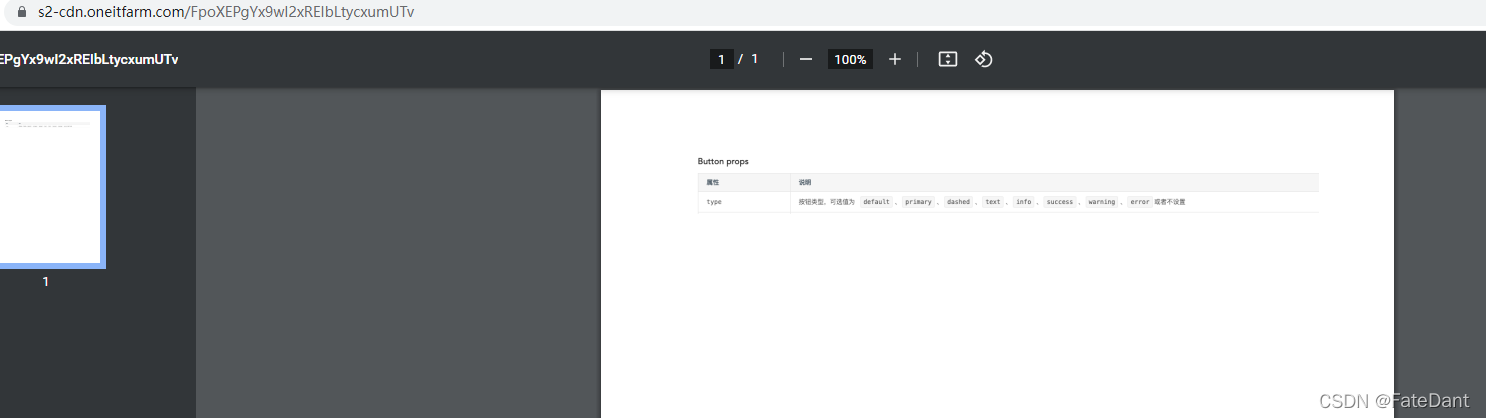Screen dimensions: 1486x418
Task: Click the 'dashed' value tag
Action: pos(958,202)
